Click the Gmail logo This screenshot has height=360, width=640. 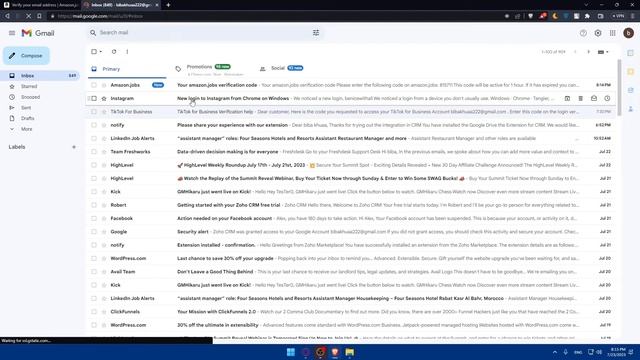point(38,33)
